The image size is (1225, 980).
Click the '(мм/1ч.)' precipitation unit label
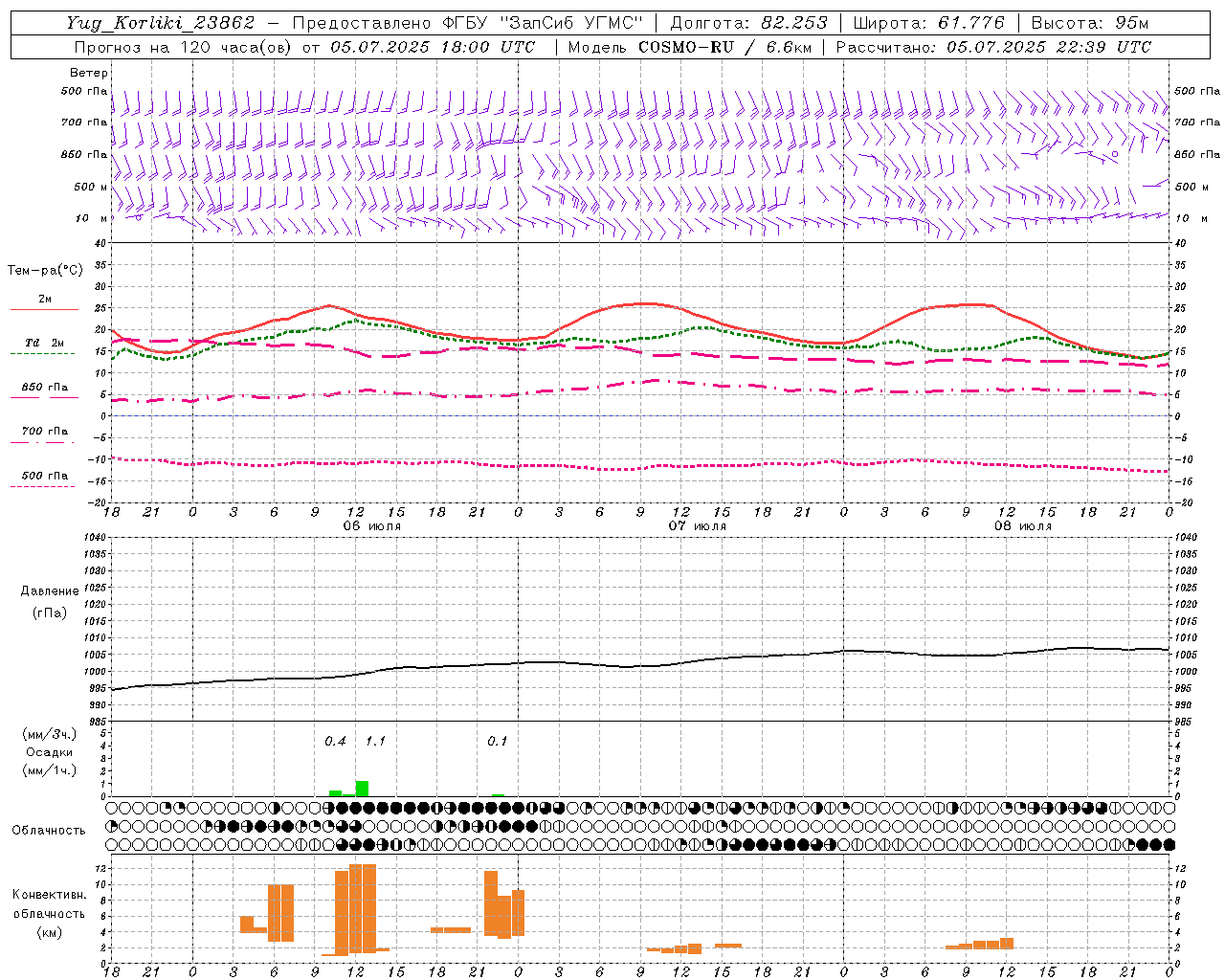pyautogui.click(x=49, y=770)
